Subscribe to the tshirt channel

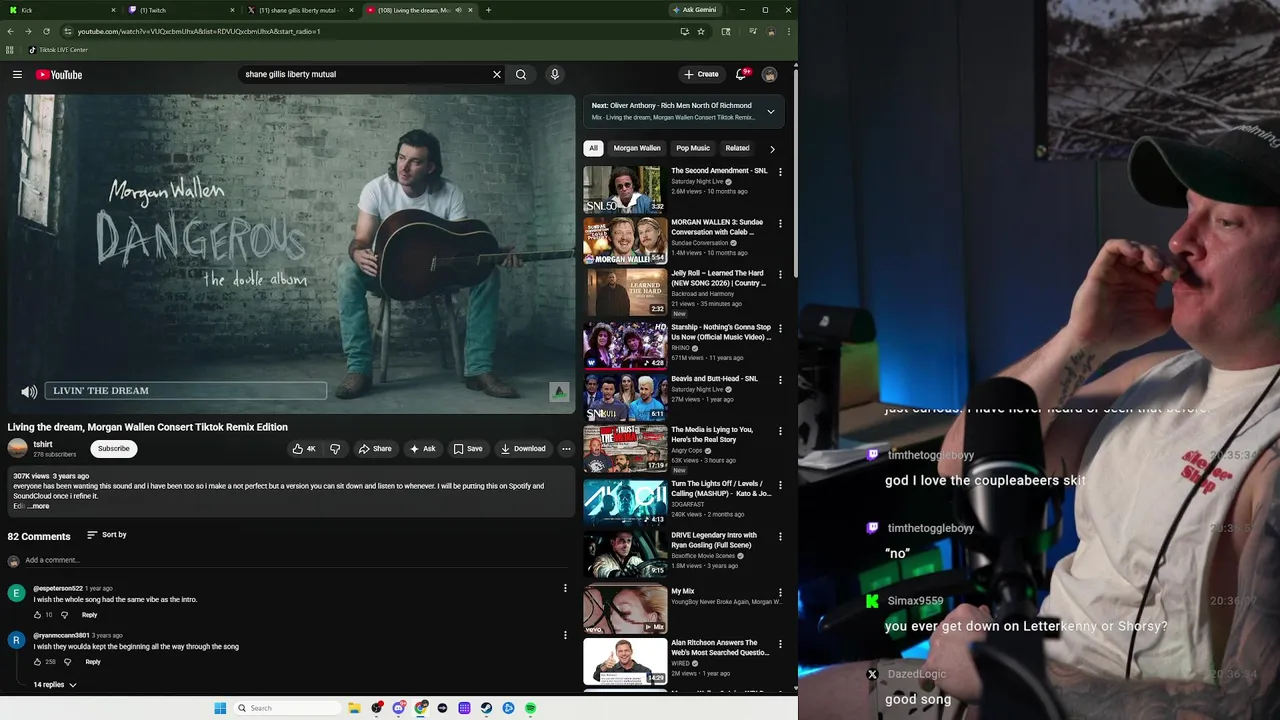tap(113, 449)
